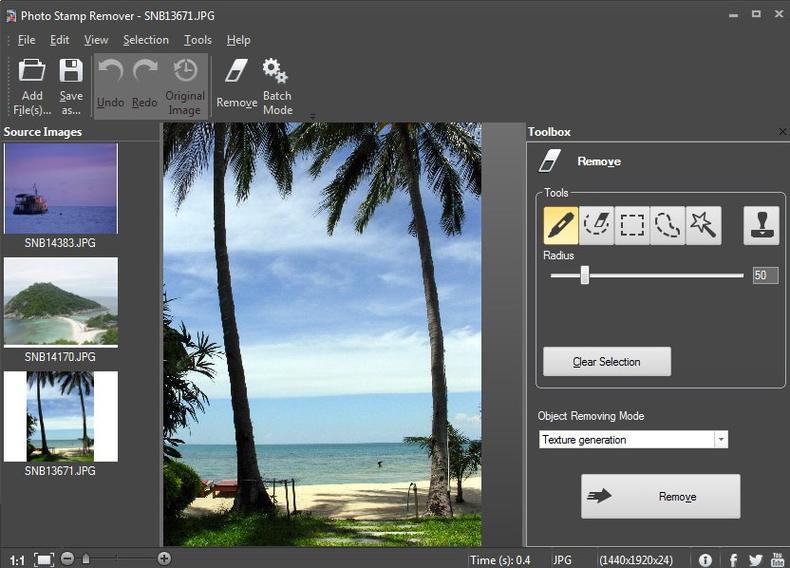The image size is (790, 568).
Task: Set zoom to 1:1 actual size
Action: click(x=17, y=560)
